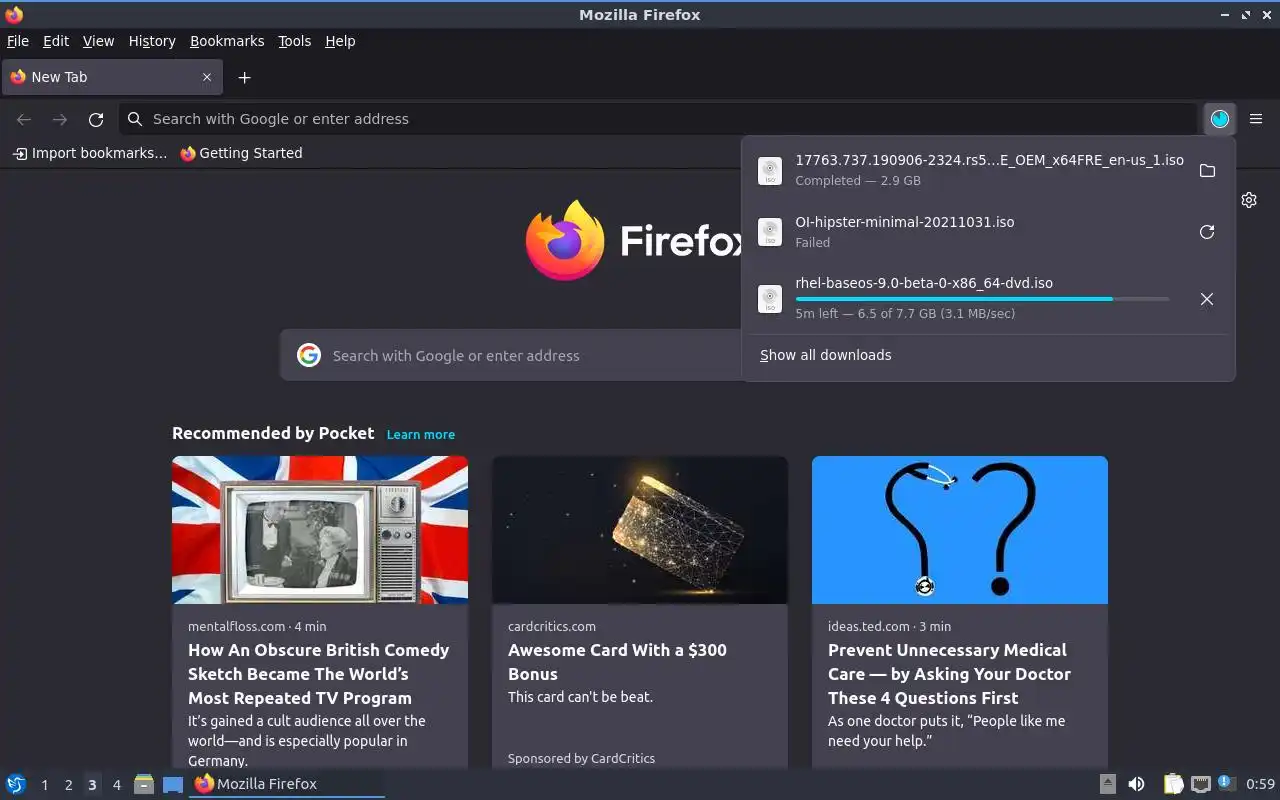Click the 17763 ISO file icon

click(769, 171)
